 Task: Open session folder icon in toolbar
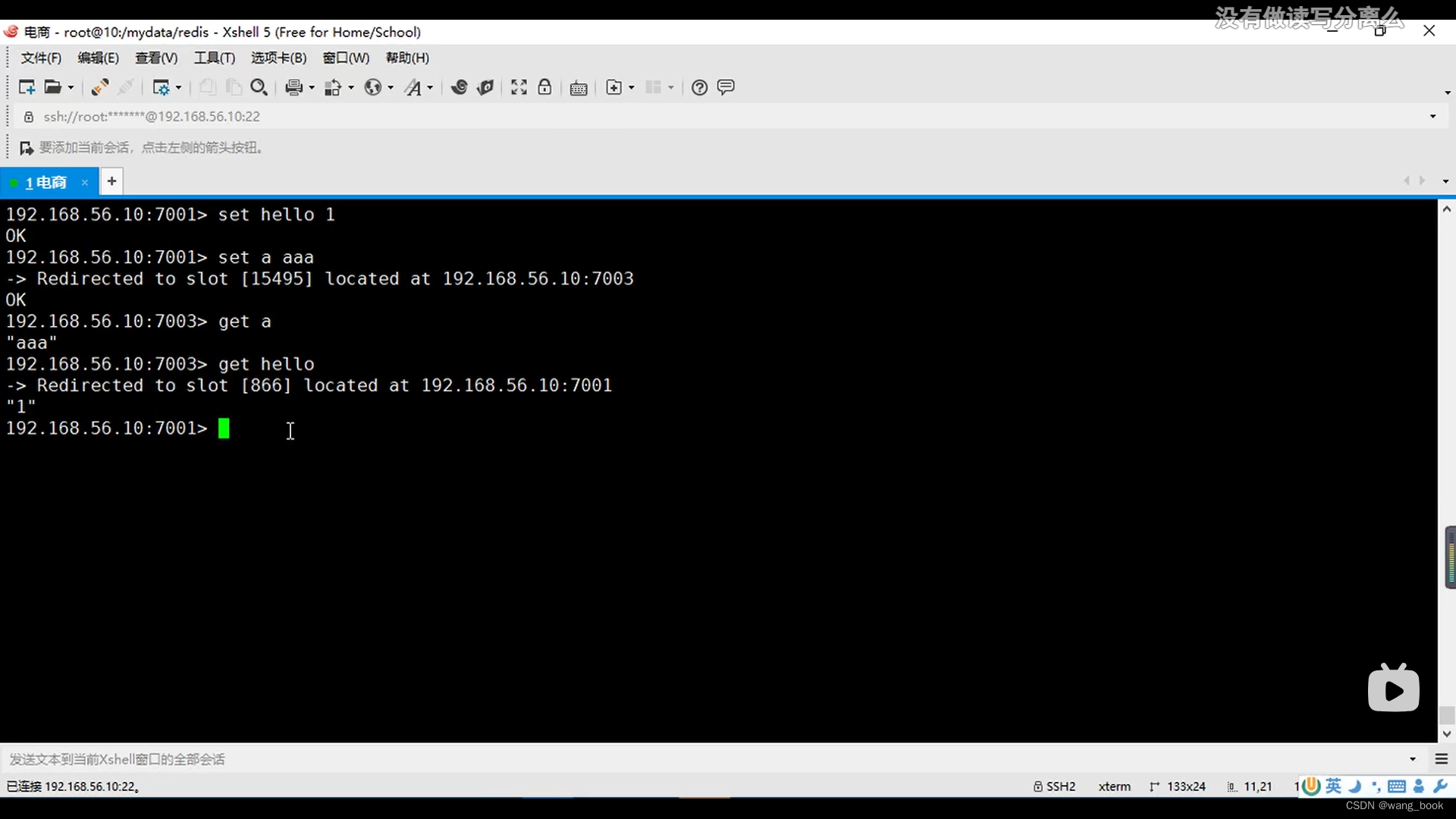coord(52,87)
